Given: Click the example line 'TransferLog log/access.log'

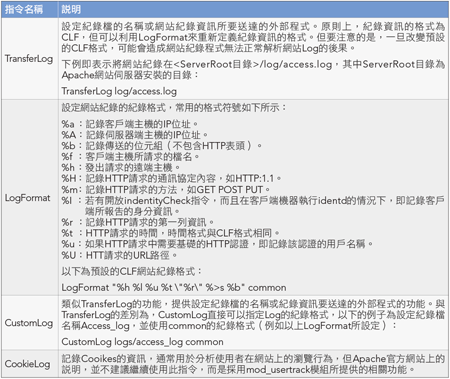Looking at the screenshot, I should click(x=119, y=91).
